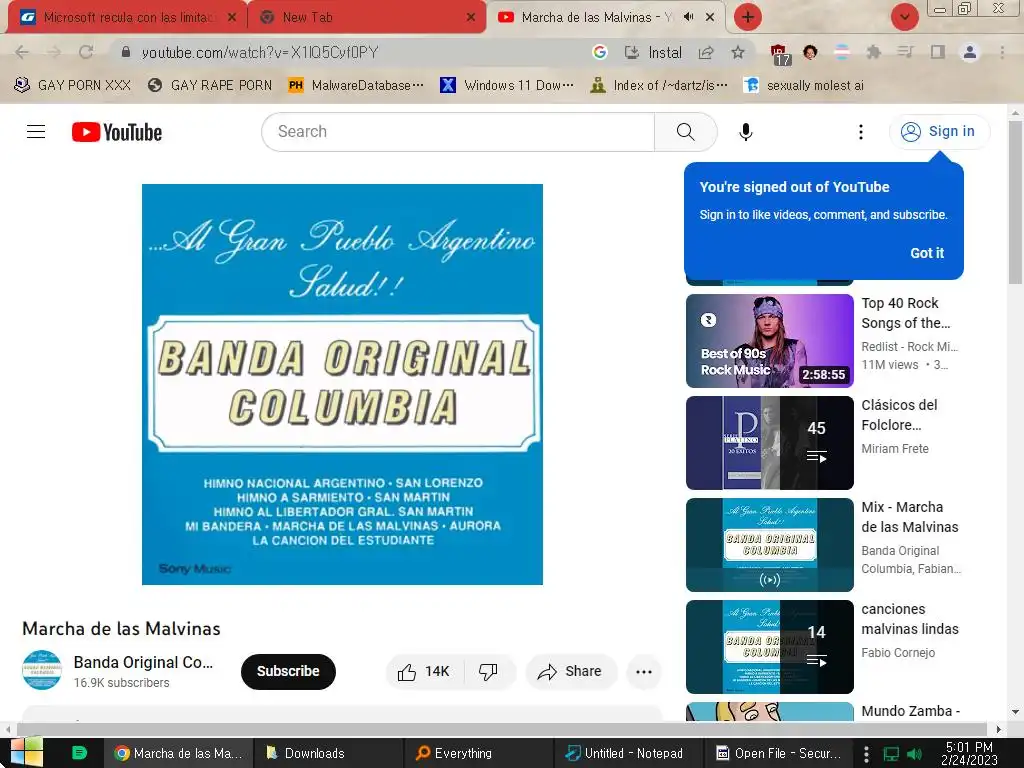
Task: Open media control icon
Action: point(906,52)
